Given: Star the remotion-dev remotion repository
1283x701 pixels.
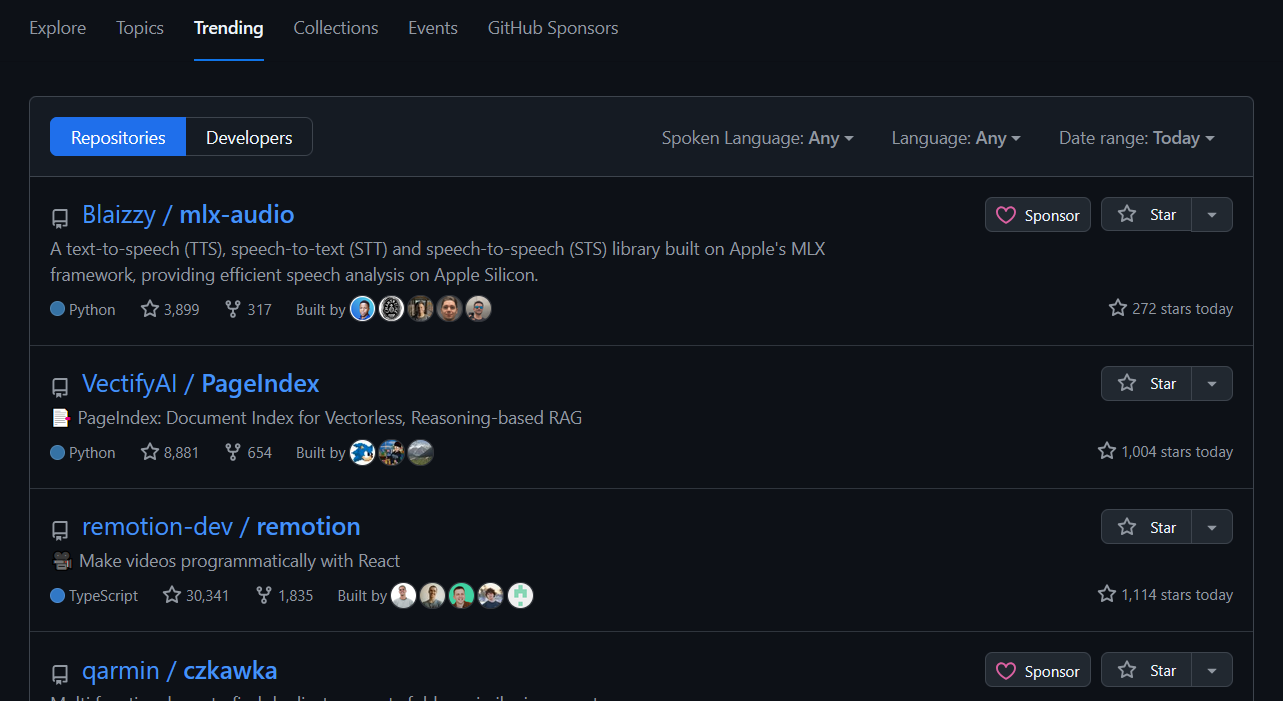Looking at the screenshot, I should point(1146,527).
